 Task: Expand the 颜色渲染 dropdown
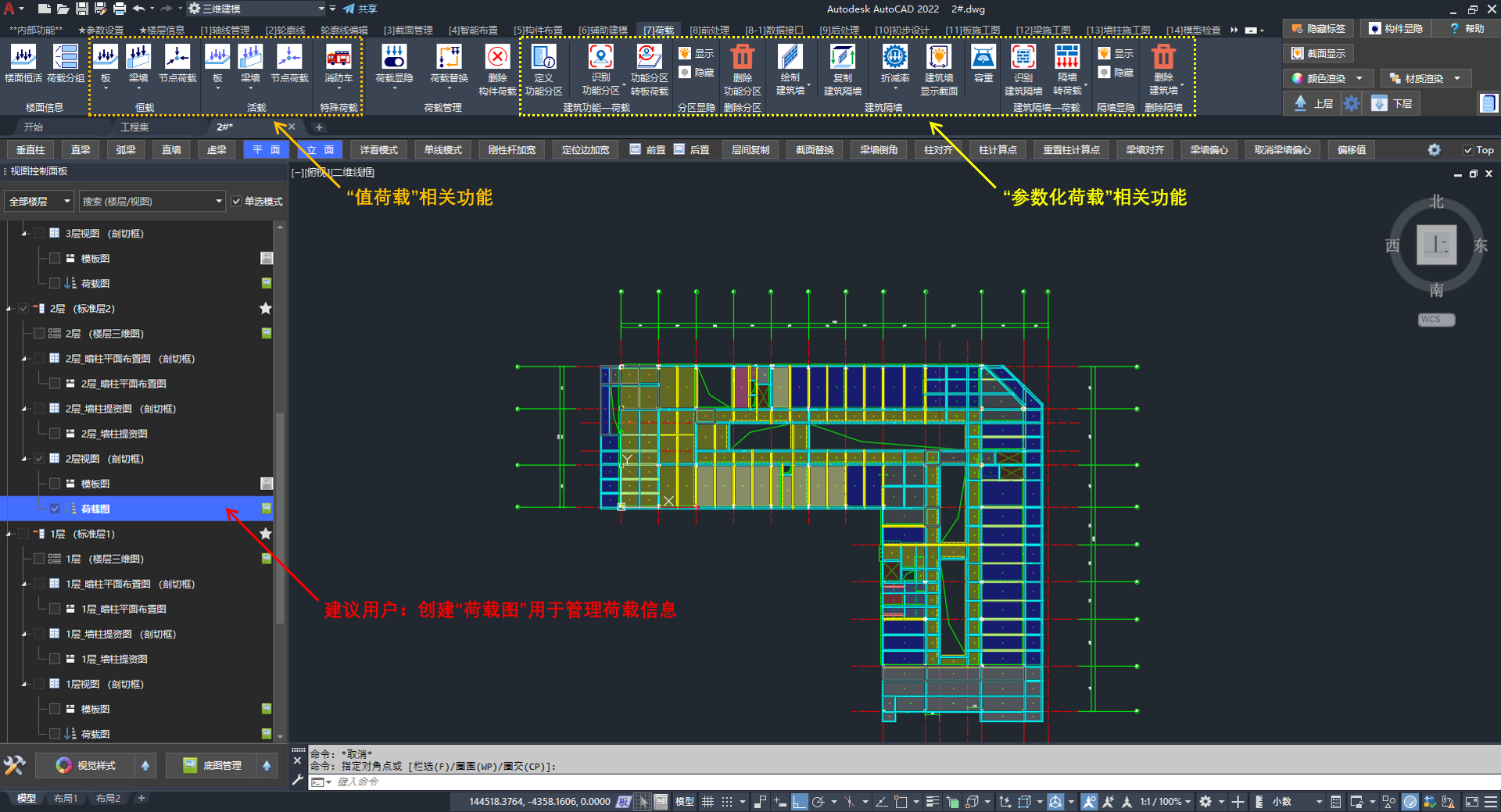(1359, 78)
